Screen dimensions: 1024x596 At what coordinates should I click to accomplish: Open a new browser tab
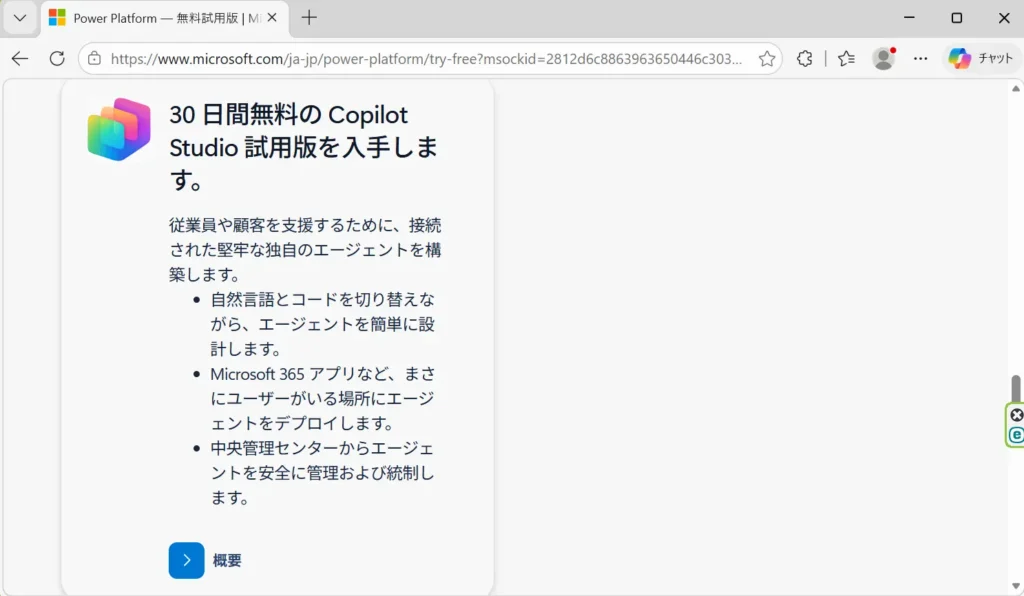[x=309, y=18]
